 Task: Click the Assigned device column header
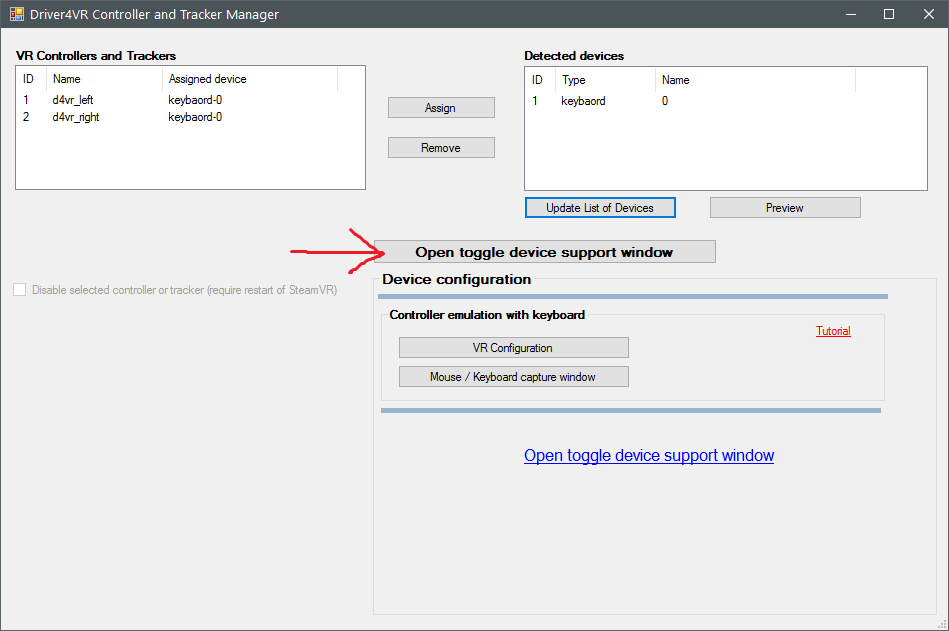tap(249, 79)
